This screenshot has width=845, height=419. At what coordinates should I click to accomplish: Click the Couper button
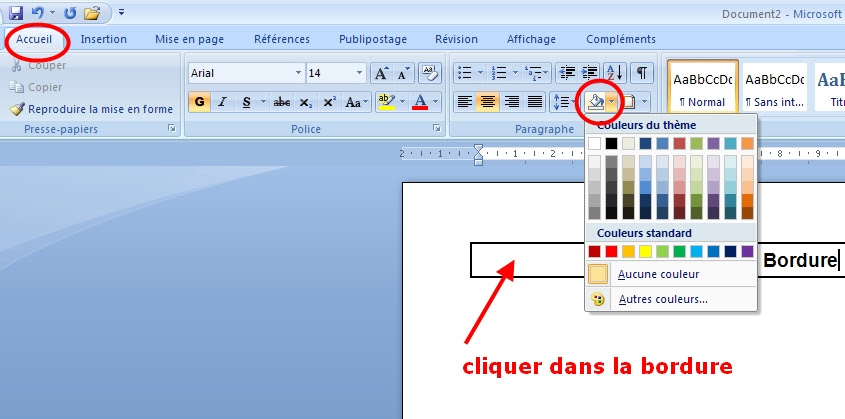coord(38,66)
